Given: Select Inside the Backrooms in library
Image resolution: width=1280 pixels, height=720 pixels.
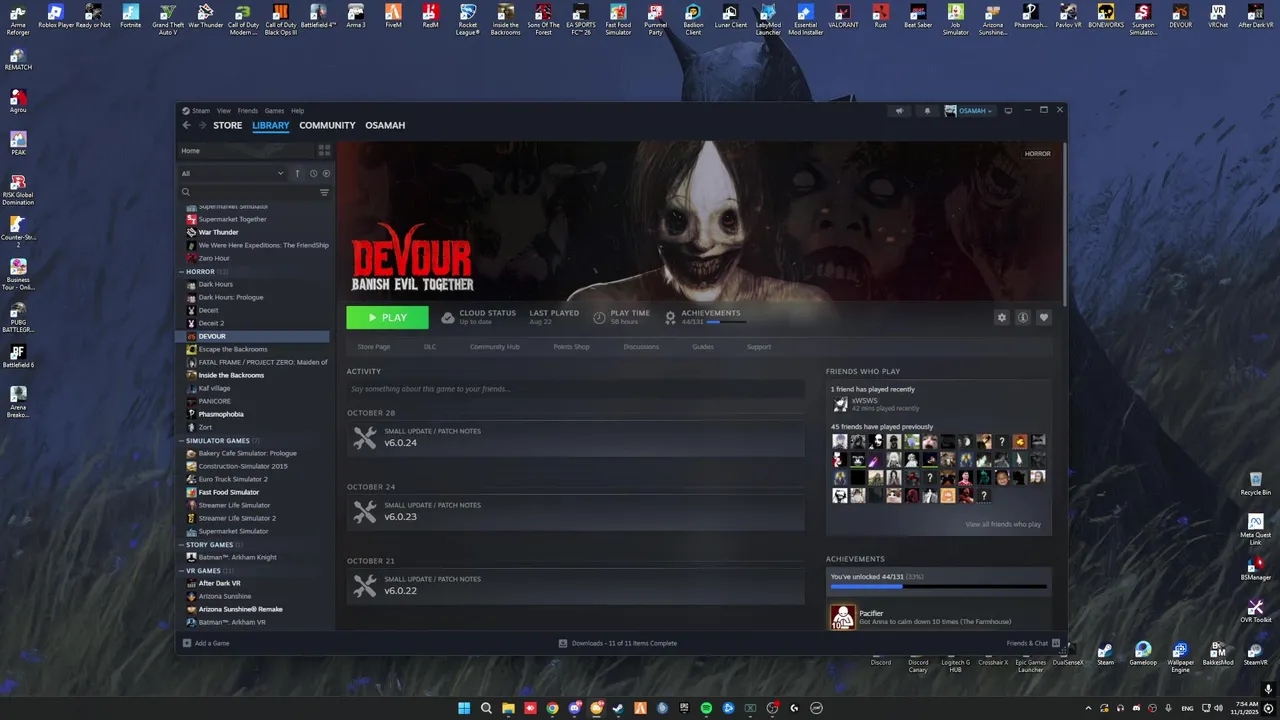Looking at the screenshot, I should pos(231,375).
